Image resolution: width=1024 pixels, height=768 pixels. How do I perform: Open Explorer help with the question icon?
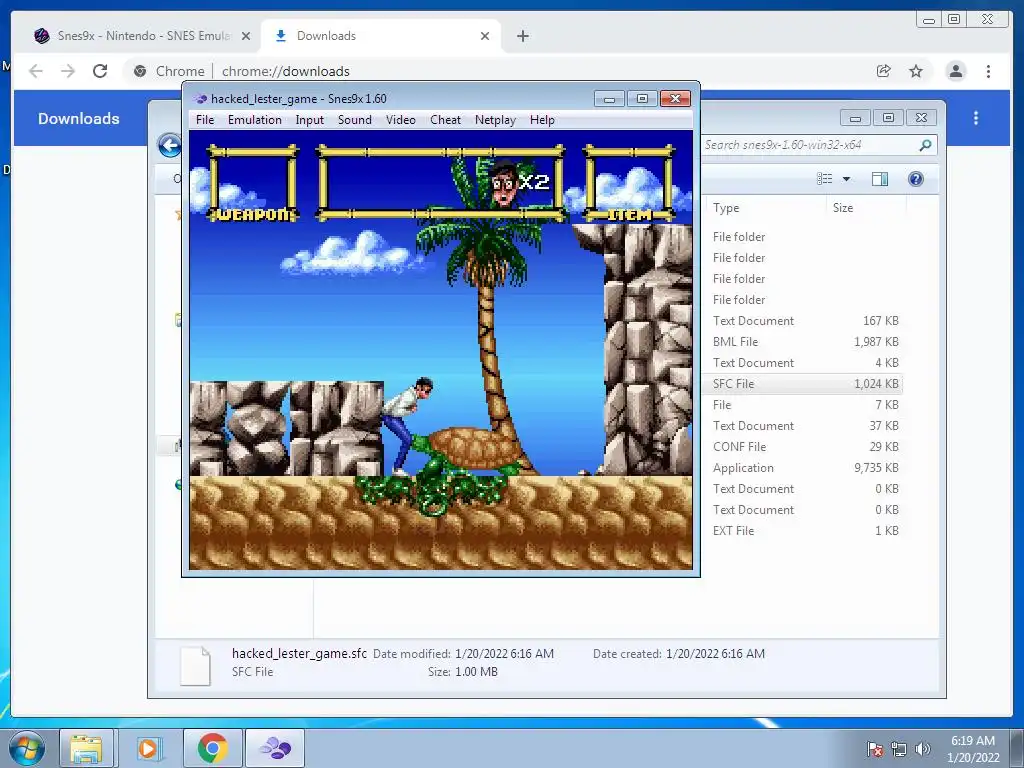tap(916, 179)
